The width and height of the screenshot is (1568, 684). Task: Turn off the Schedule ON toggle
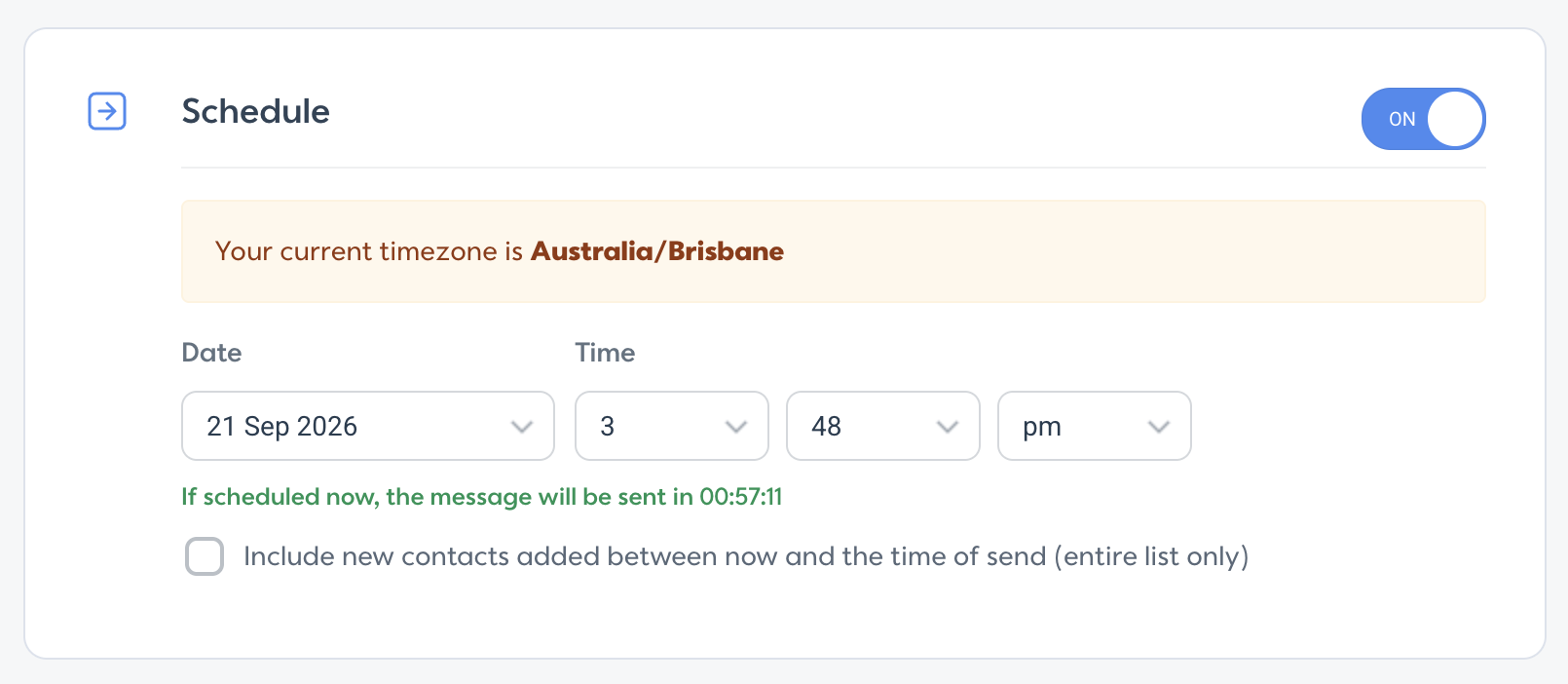1423,119
